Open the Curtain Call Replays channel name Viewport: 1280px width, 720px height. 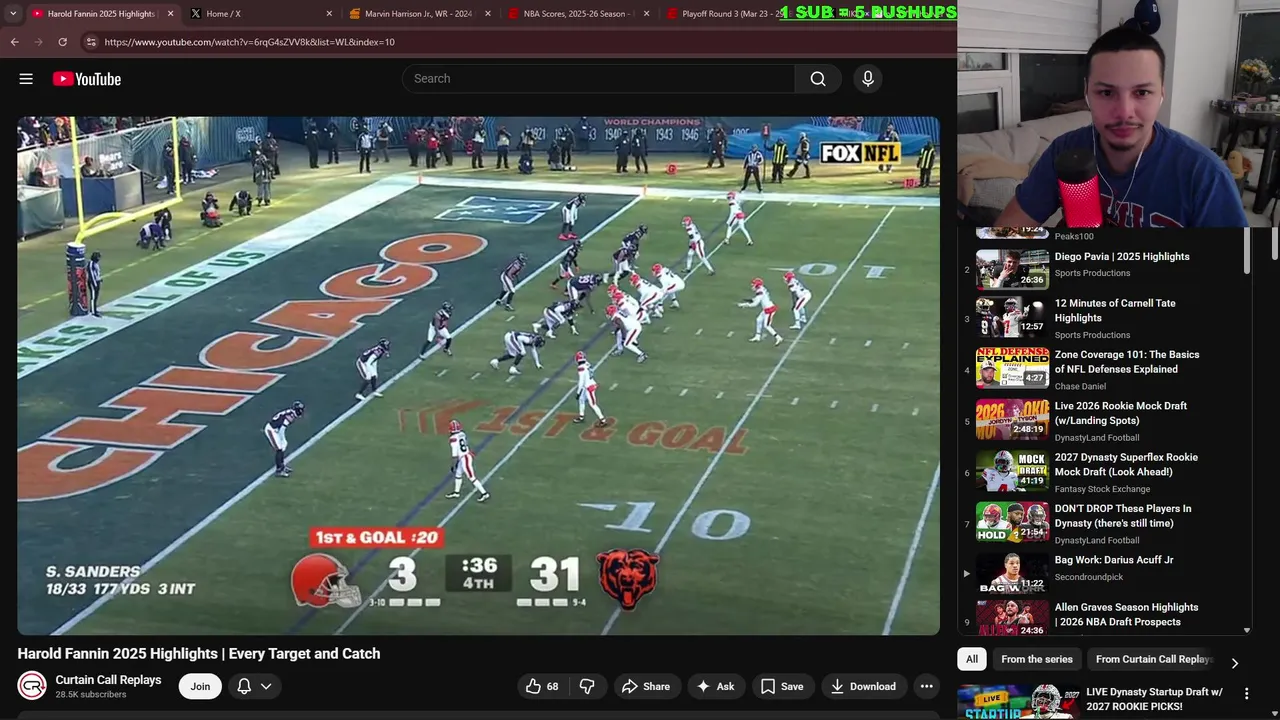coord(108,680)
